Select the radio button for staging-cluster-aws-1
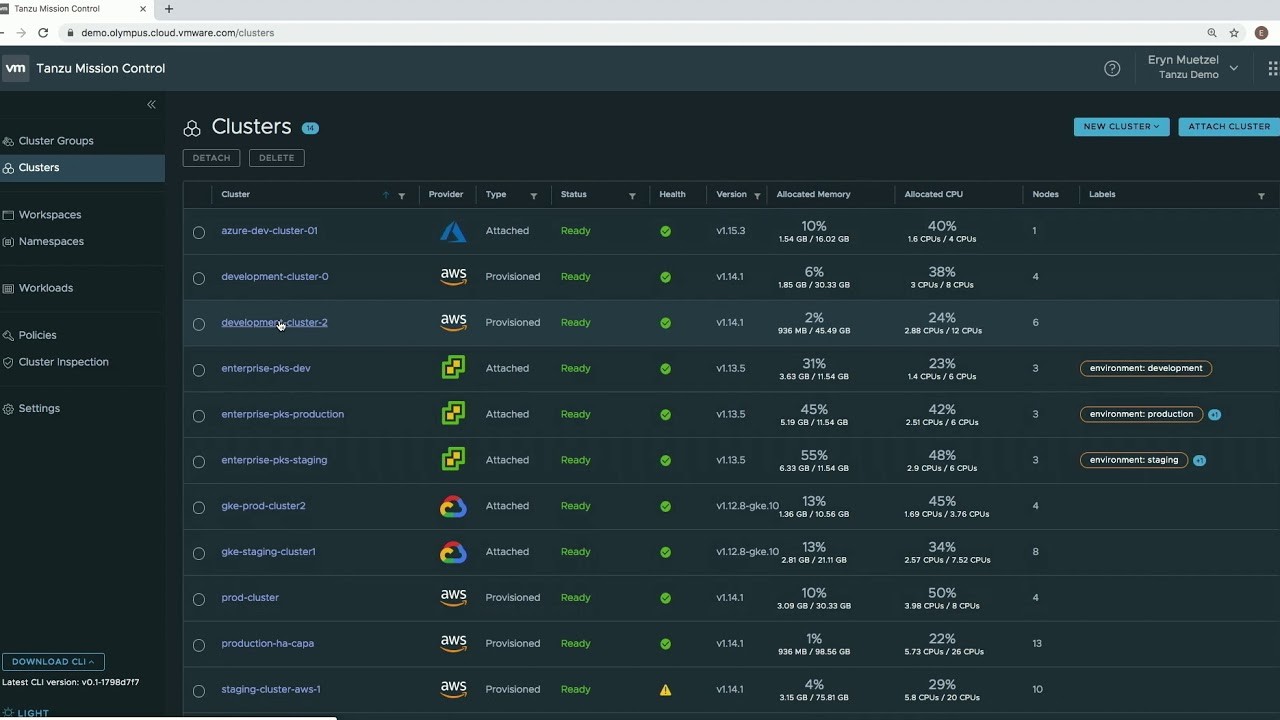 (x=199, y=691)
